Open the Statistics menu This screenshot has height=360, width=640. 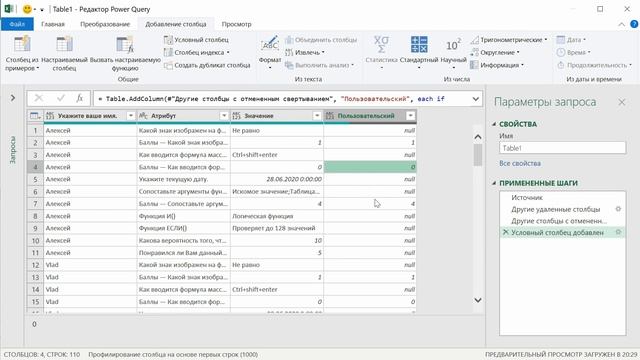tap(381, 52)
